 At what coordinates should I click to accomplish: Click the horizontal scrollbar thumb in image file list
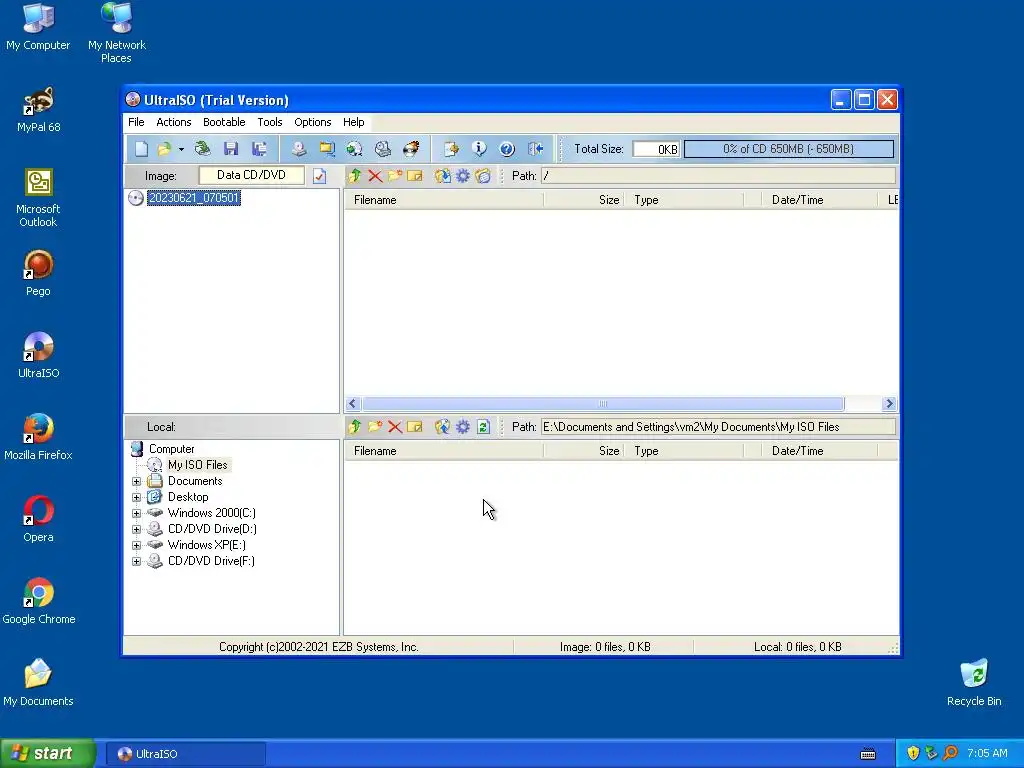603,404
